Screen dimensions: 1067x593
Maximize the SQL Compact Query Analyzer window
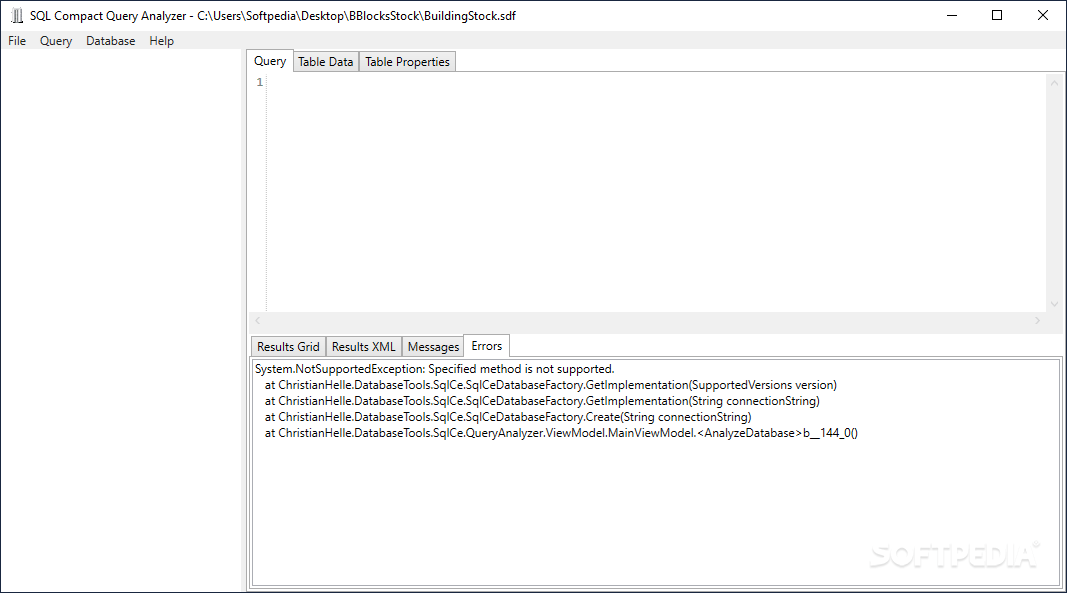point(997,16)
